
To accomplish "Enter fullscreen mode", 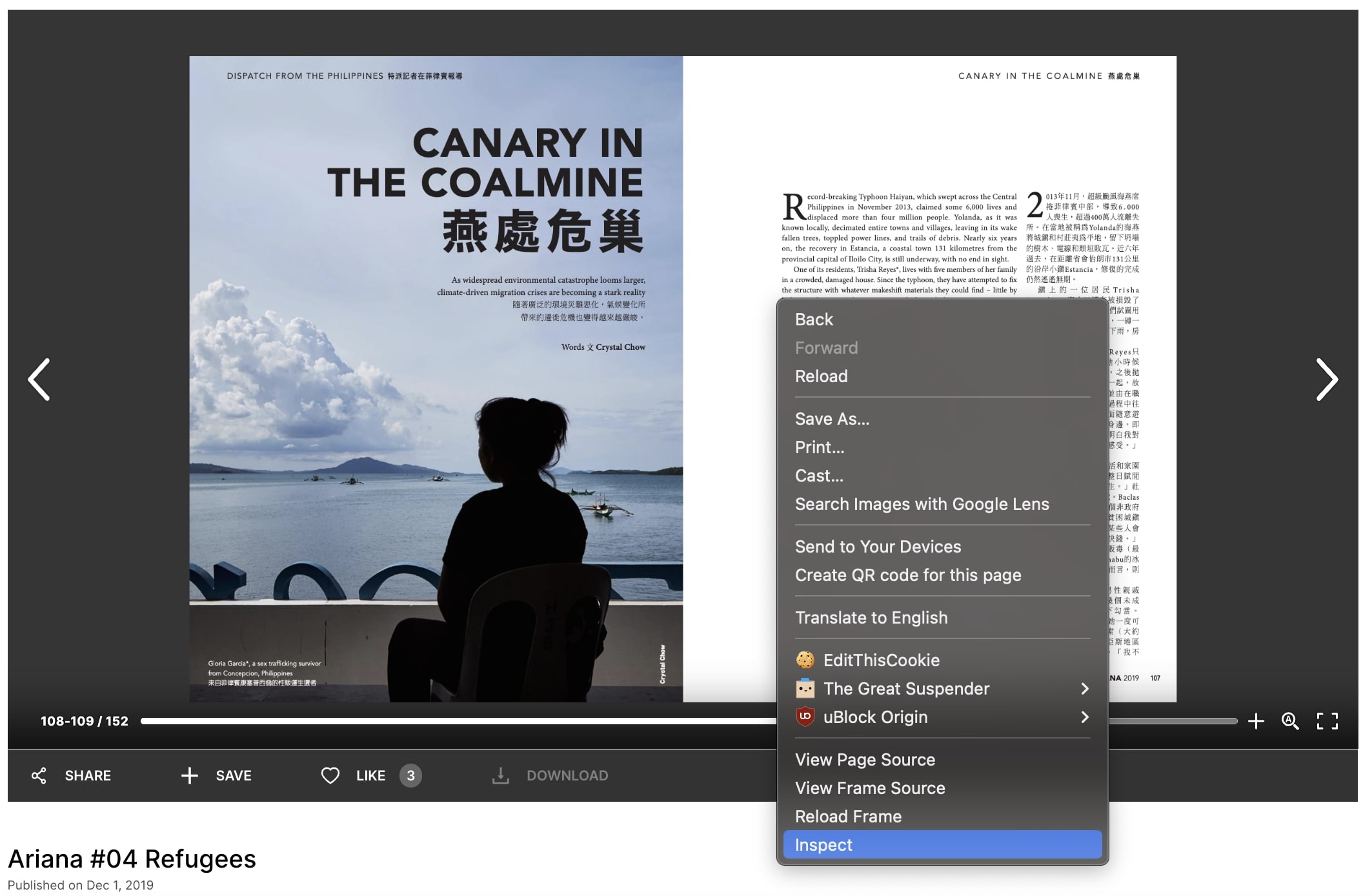I will click(x=1327, y=721).
